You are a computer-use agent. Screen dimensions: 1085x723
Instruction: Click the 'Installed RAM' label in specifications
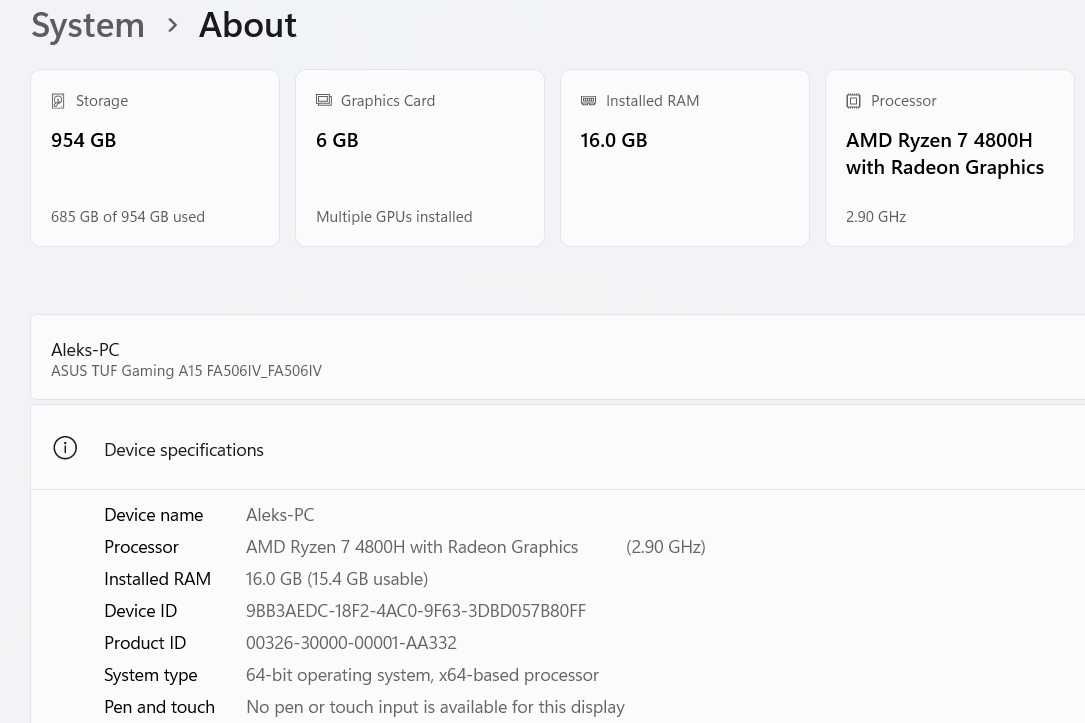tap(158, 579)
